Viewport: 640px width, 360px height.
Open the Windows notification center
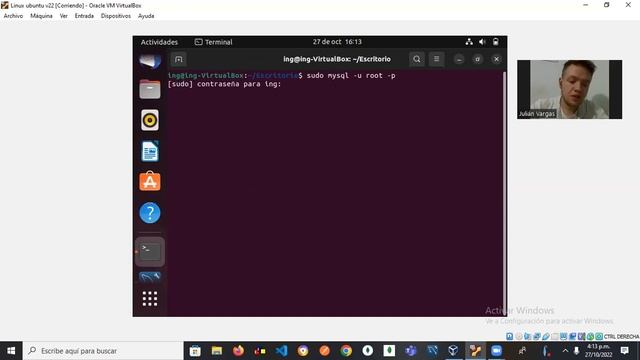(624, 351)
